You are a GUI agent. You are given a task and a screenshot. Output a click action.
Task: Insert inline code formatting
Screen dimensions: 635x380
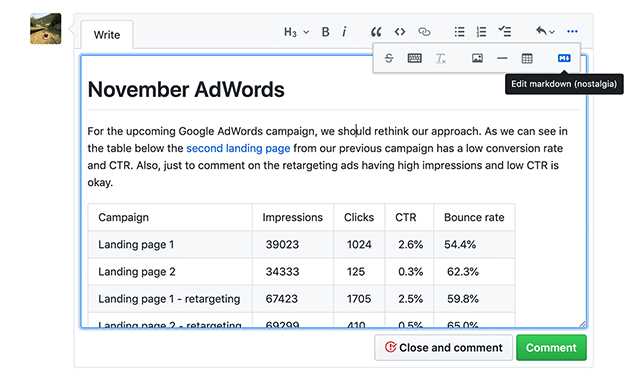point(400,32)
